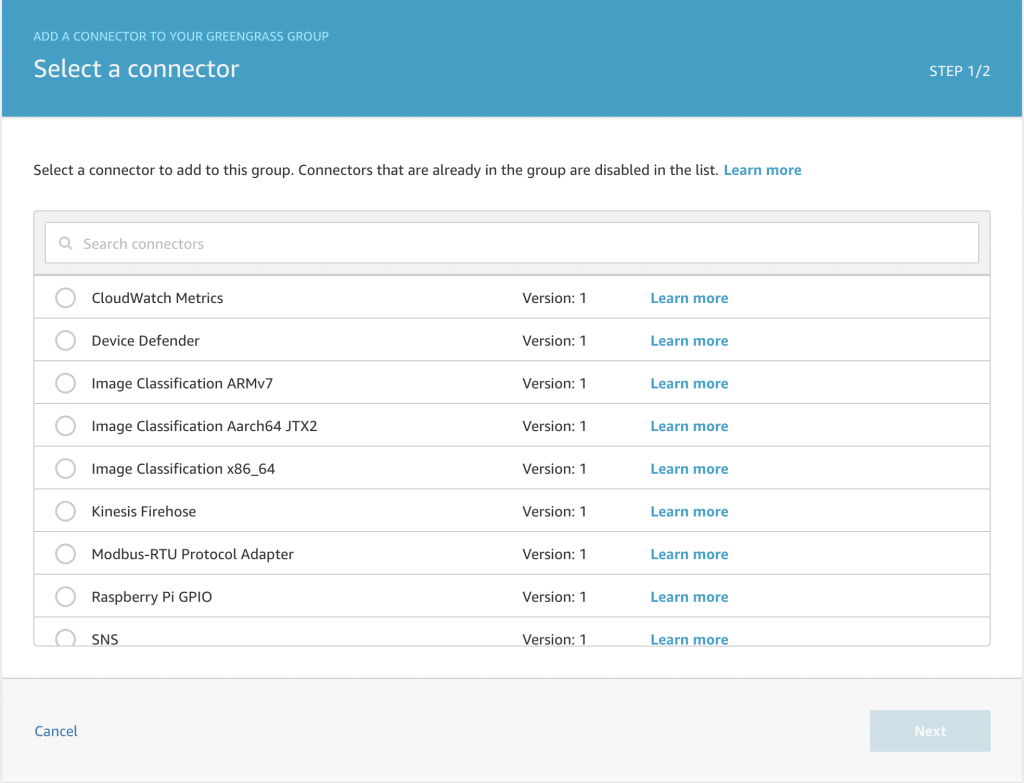Screen dimensions: 1024x783
Task: Open Learn more for Image Classification x86_64
Action: click(x=689, y=469)
